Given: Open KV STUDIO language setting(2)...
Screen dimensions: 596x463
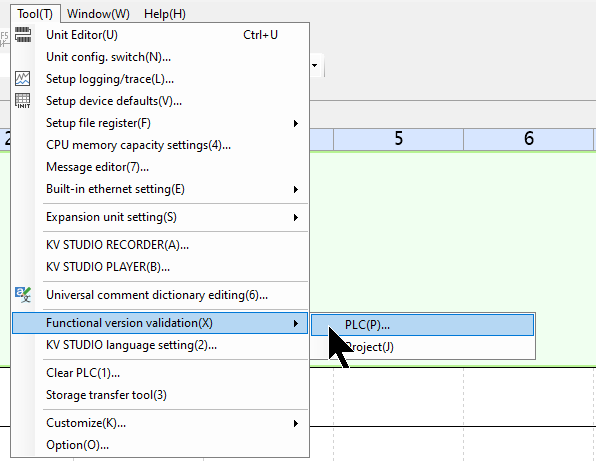Looking at the screenshot, I should pos(160,345).
